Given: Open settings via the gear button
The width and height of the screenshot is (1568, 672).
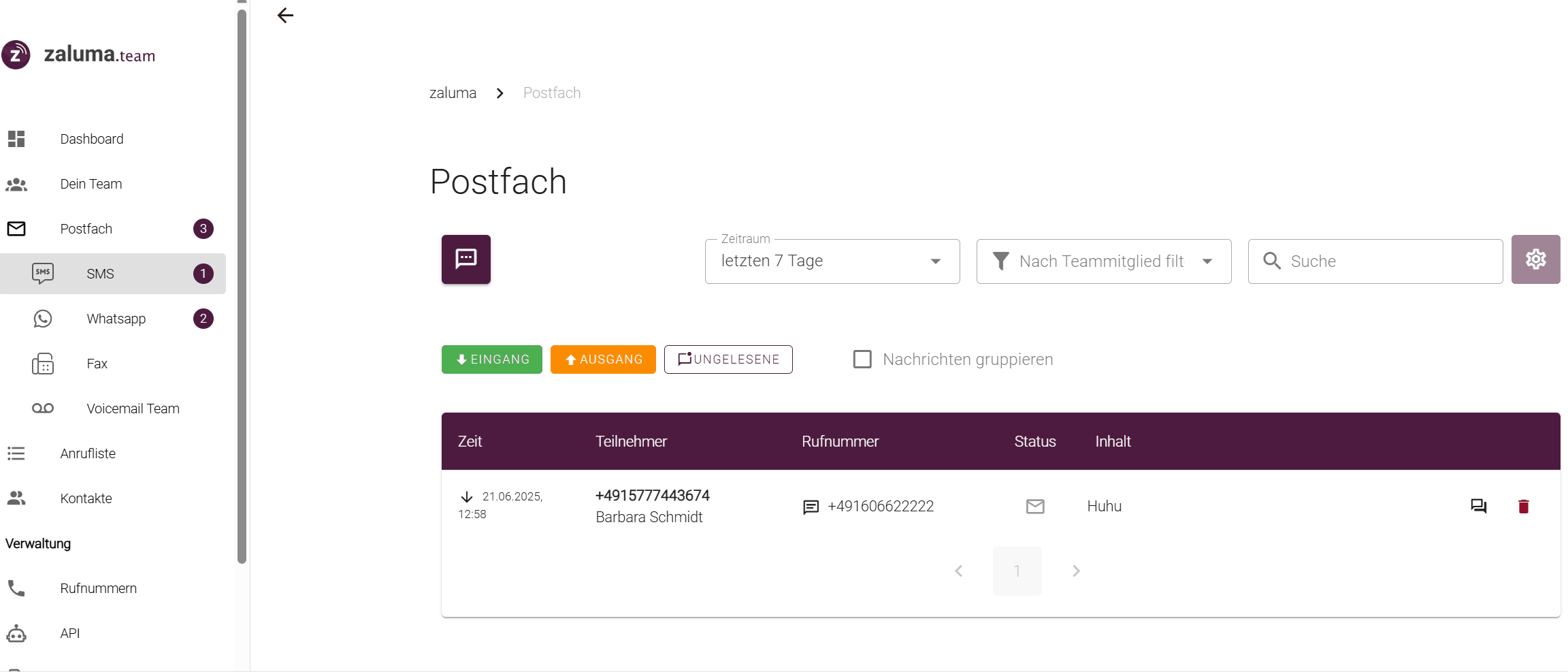Looking at the screenshot, I should (x=1536, y=259).
